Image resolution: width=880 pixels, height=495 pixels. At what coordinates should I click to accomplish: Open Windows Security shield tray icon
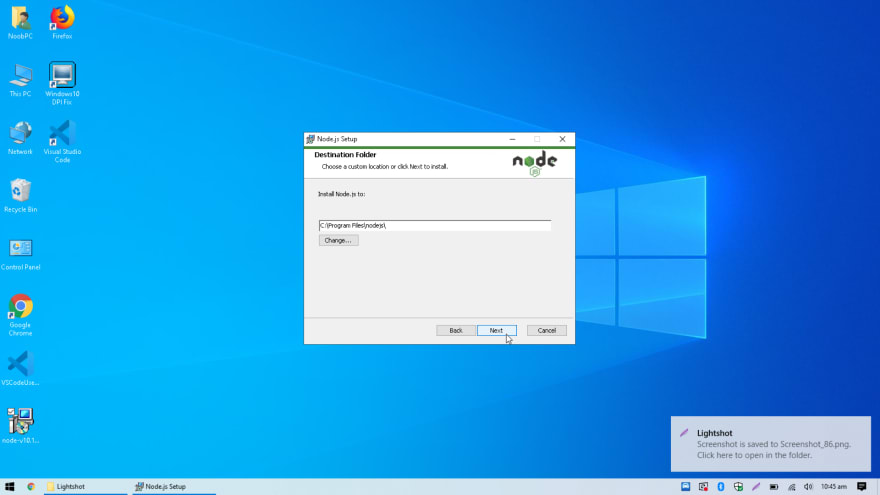coord(738,487)
